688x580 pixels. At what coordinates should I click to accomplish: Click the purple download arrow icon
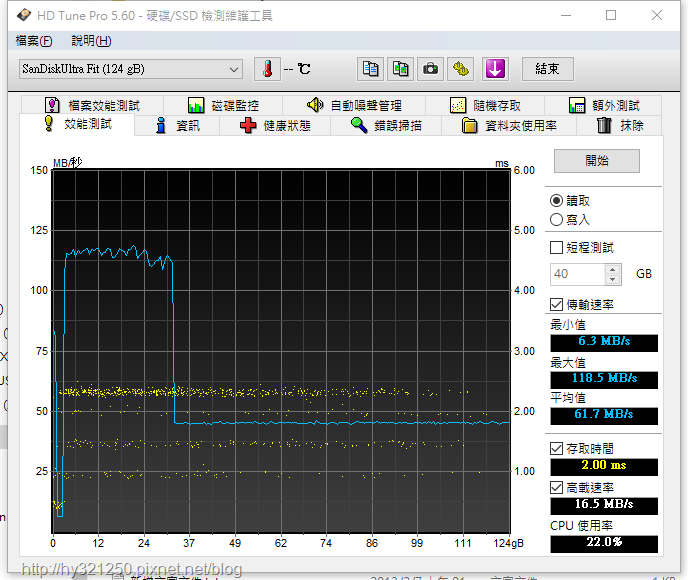click(495, 69)
